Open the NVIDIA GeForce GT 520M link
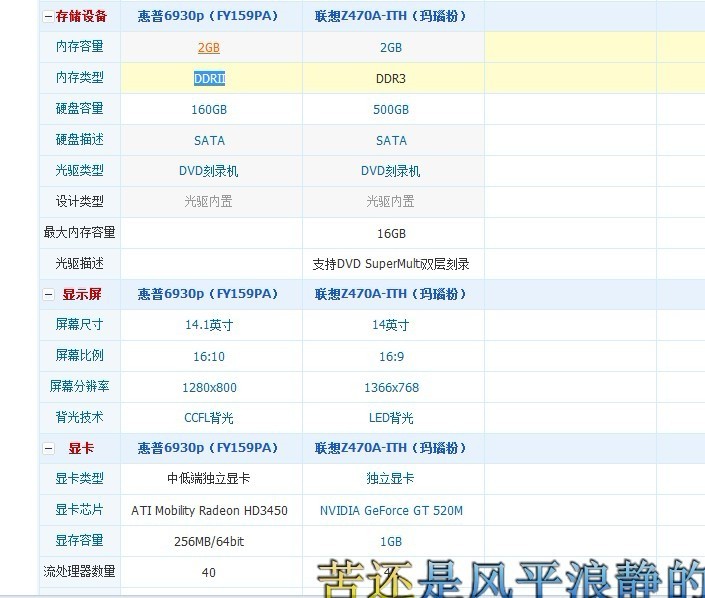 click(x=391, y=511)
